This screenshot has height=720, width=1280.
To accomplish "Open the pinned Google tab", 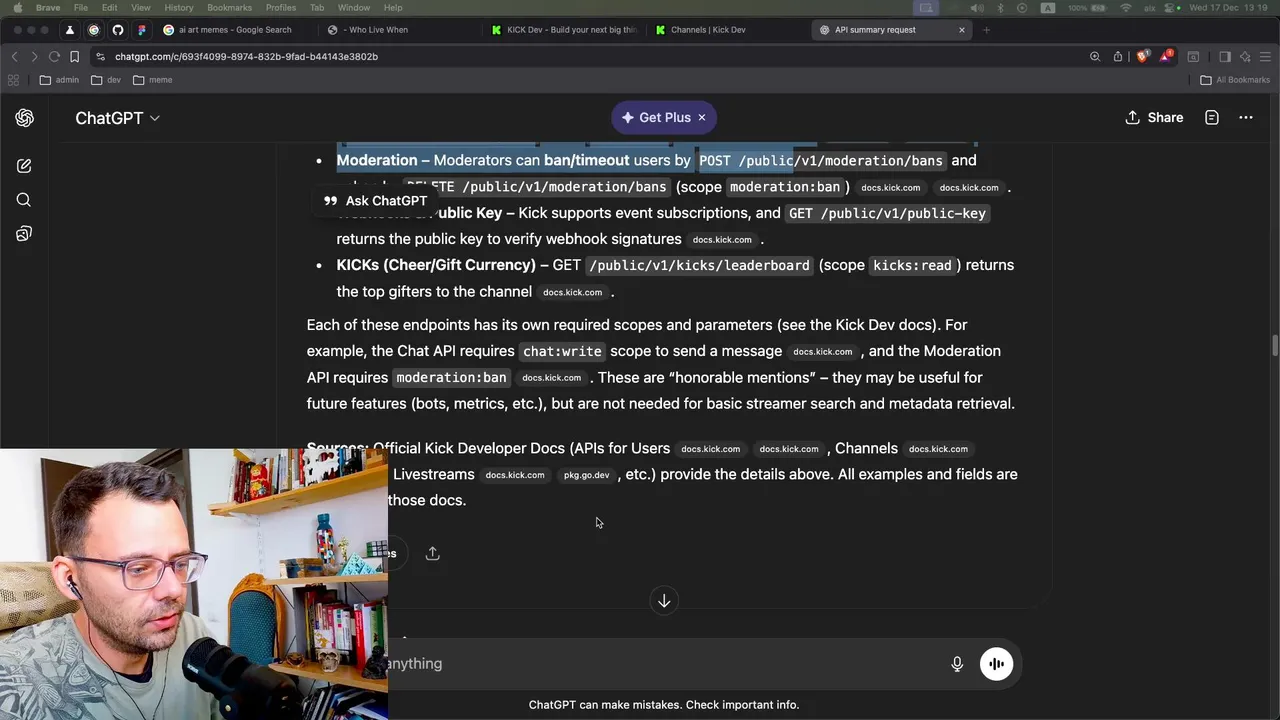I will click(94, 30).
